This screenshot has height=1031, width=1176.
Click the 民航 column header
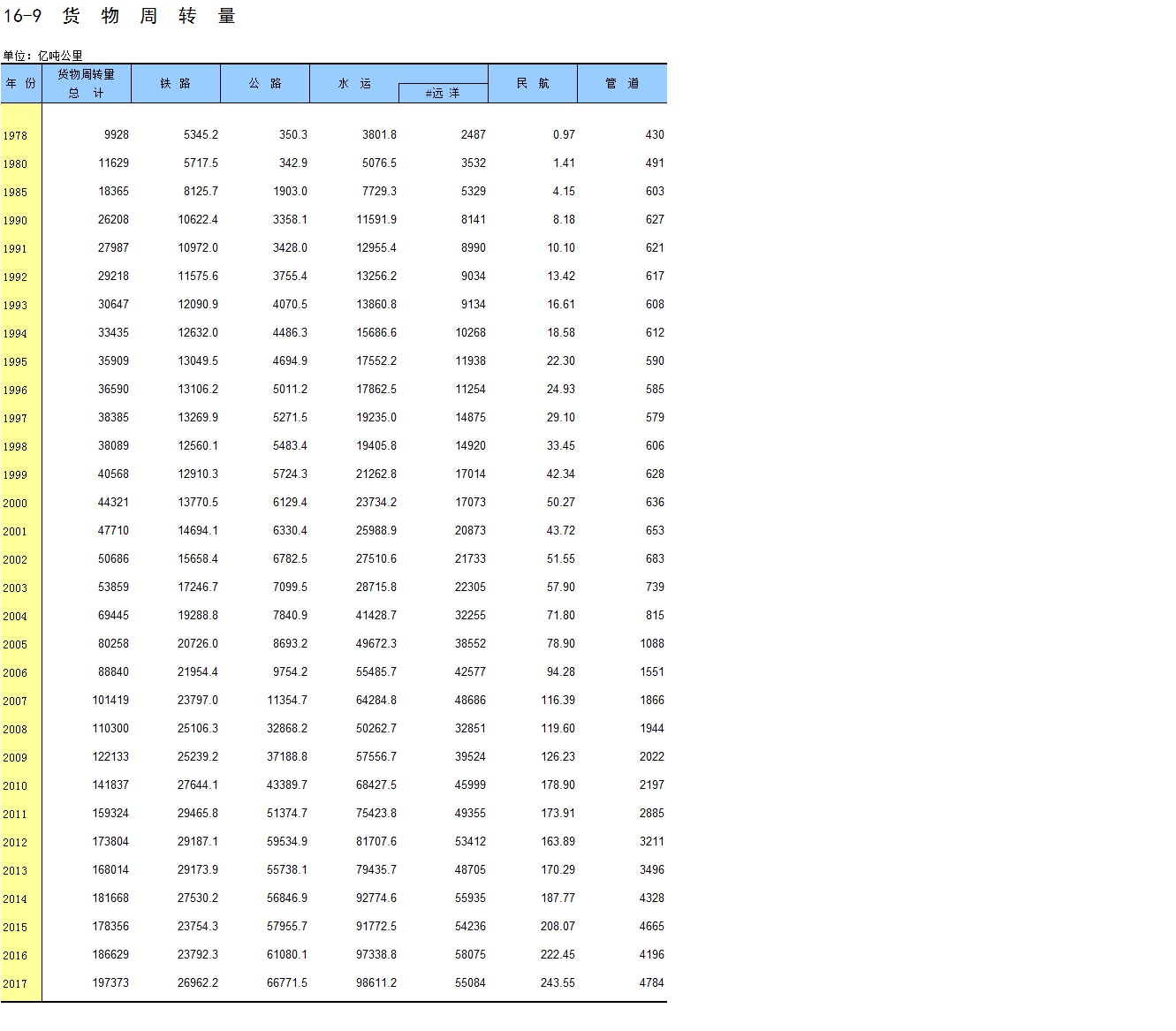(532, 83)
